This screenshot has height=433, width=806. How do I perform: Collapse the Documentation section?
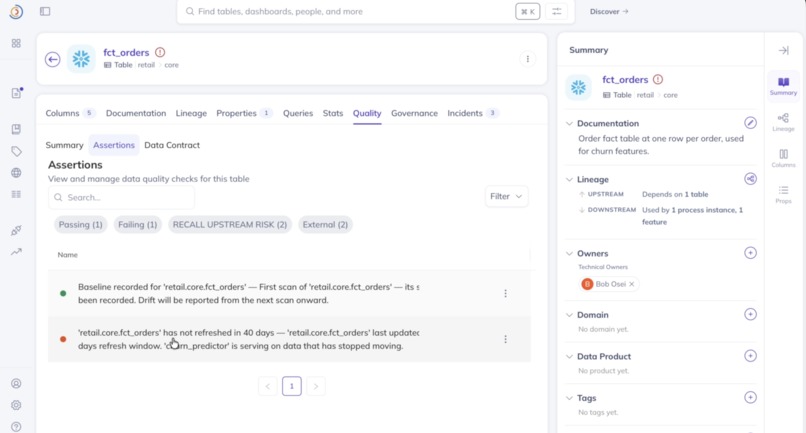tap(569, 123)
